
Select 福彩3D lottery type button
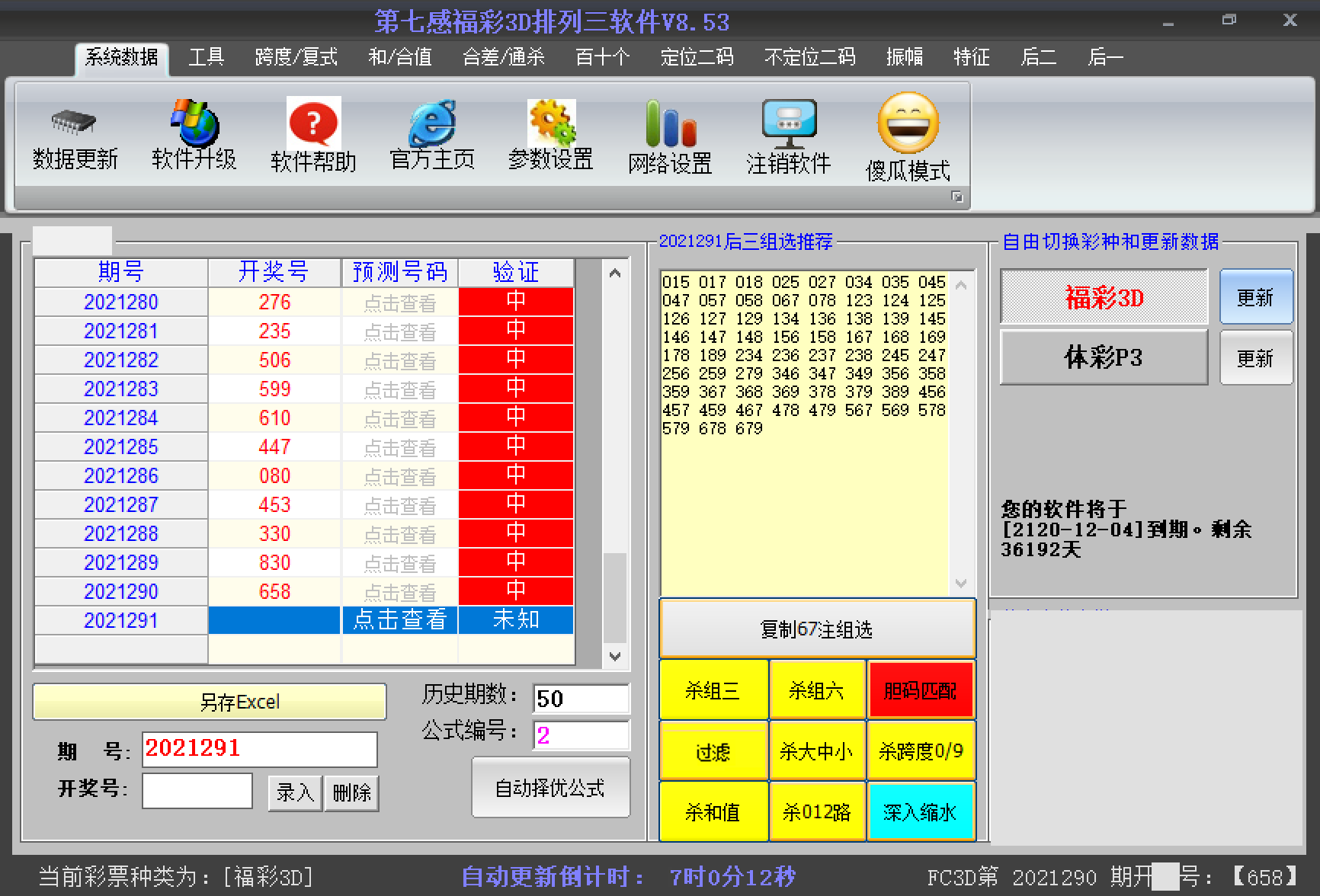pos(1104,297)
